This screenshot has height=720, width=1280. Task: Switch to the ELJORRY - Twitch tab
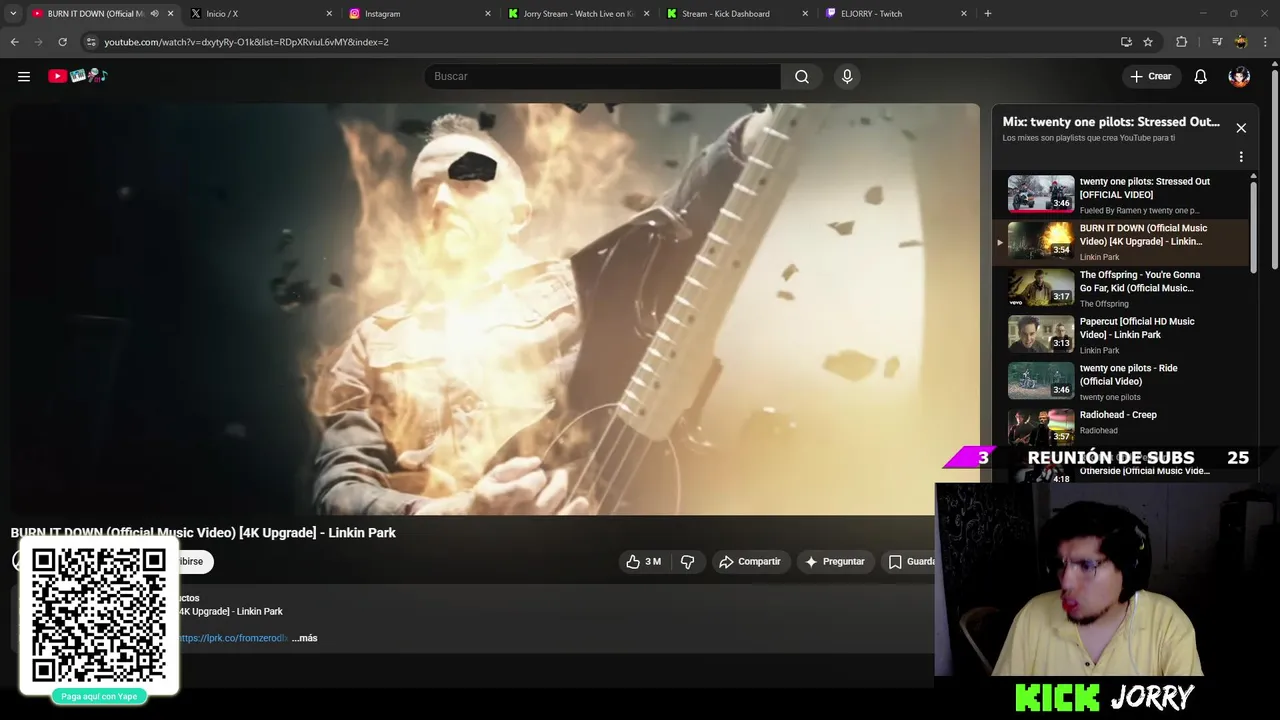[895, 14]
